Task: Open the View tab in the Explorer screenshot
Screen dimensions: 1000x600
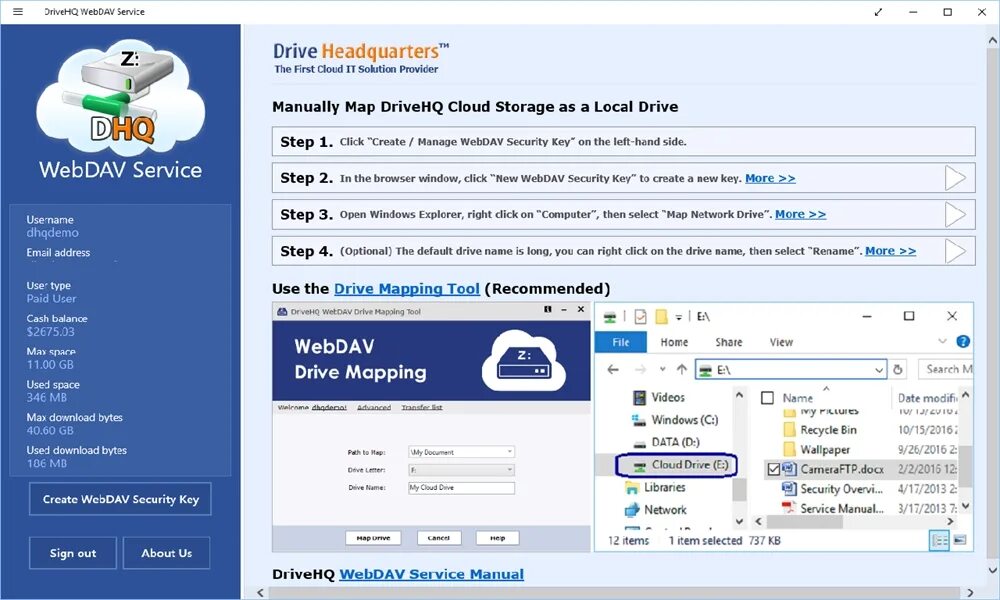Action: (x=781, y=342)
